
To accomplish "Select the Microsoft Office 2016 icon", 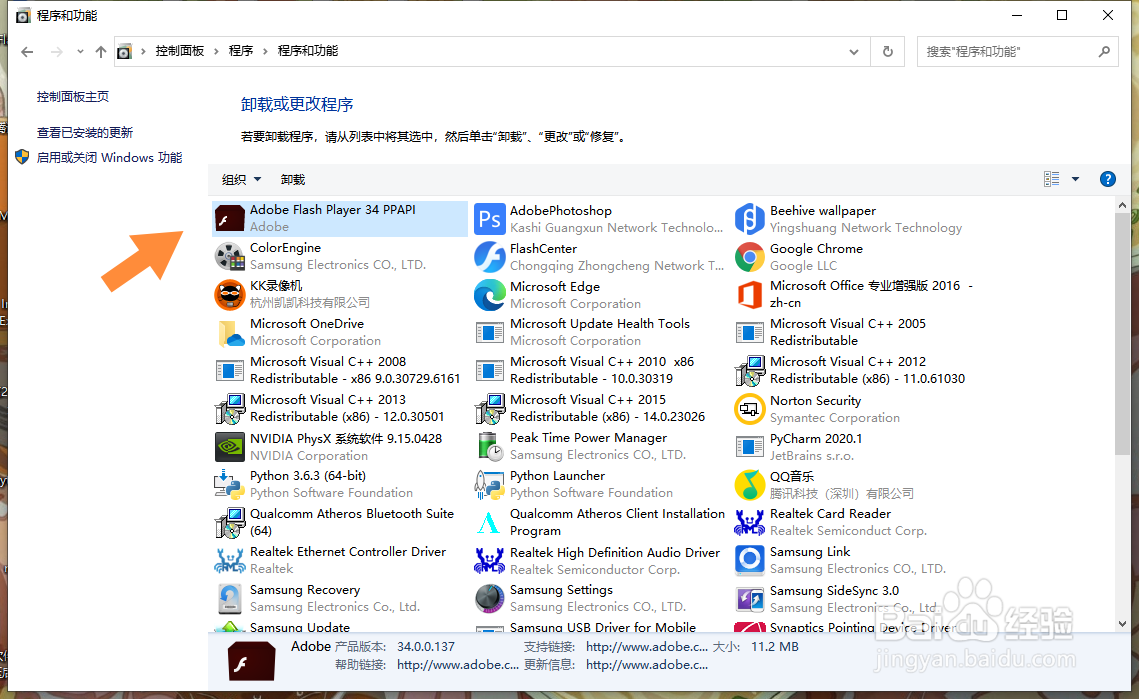I will coord(750,295).
